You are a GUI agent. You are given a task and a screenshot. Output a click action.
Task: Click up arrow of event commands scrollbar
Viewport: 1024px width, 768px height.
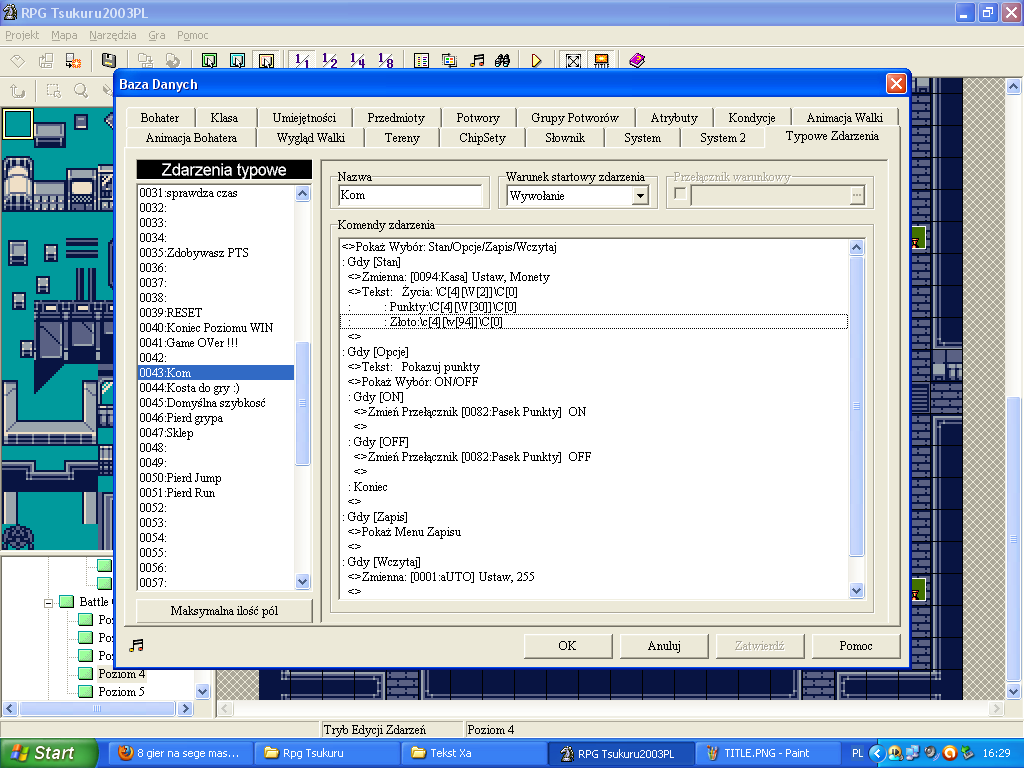point(857,248)
